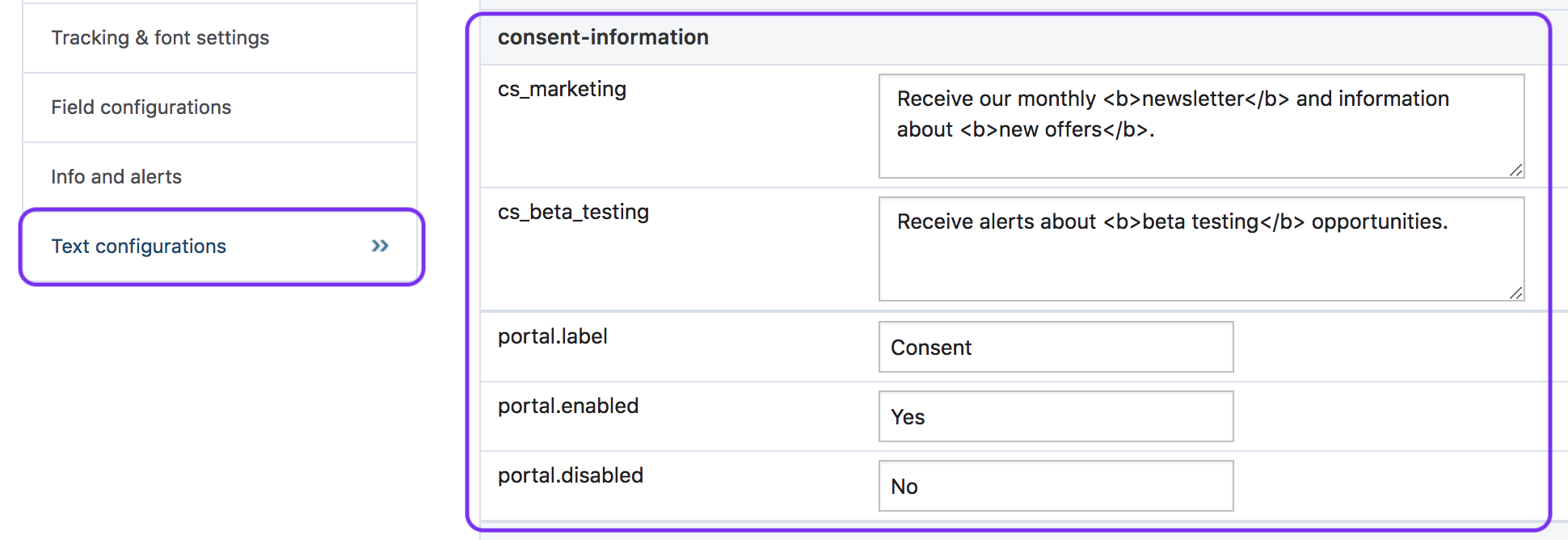
Task: Go to Field configurations section
Action: (x=141, y=108)
